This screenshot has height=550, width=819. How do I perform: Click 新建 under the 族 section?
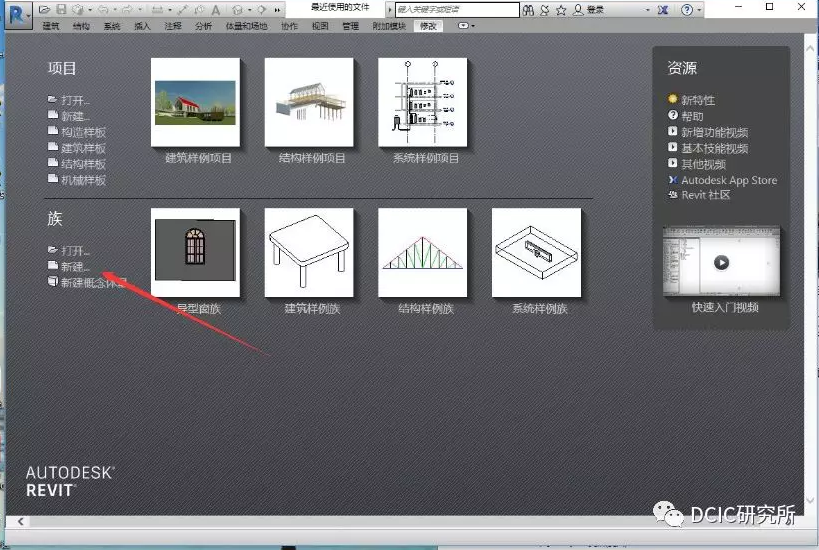69,266
